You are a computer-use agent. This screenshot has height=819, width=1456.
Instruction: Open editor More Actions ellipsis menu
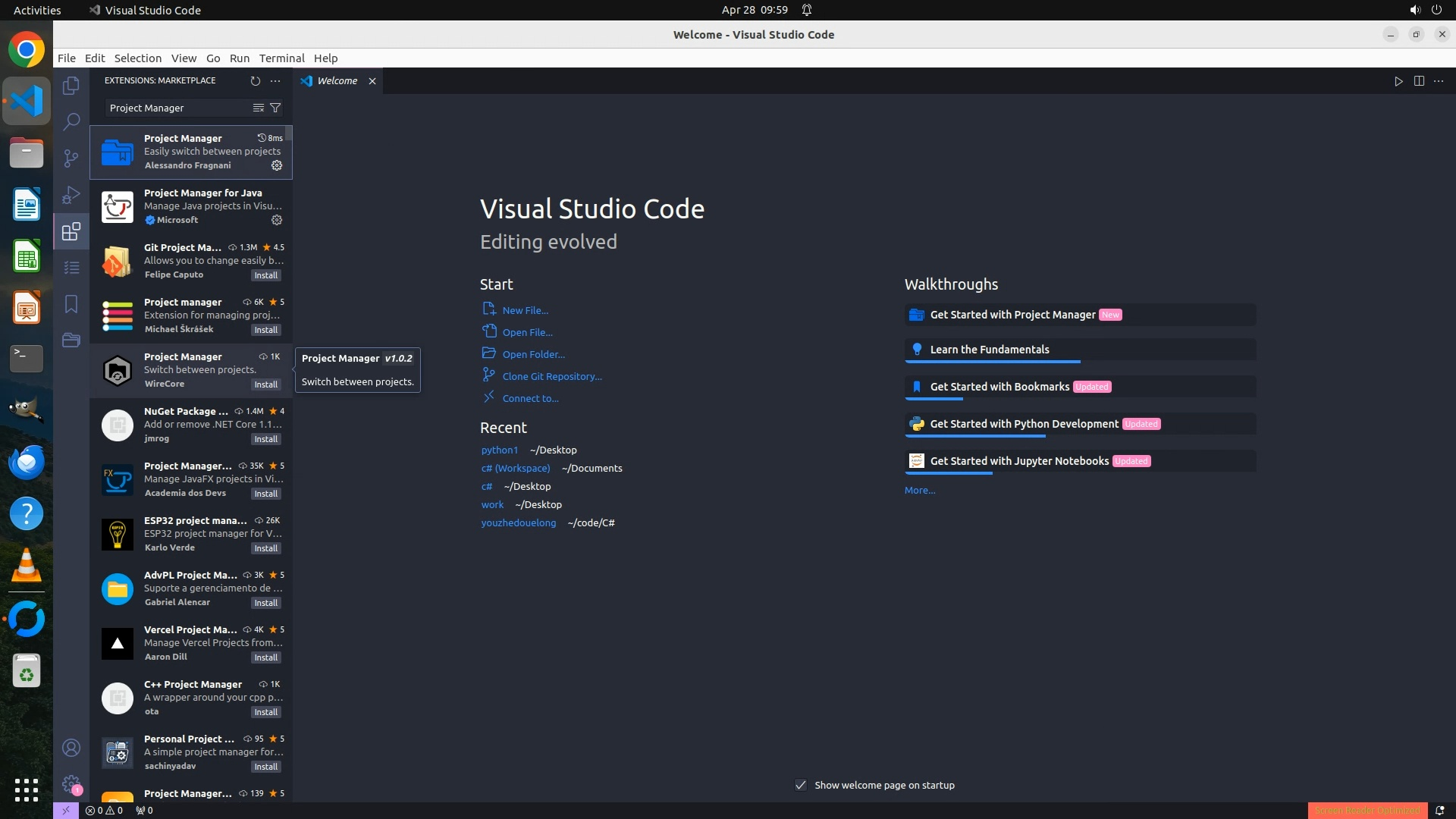tap(1439, 81)
